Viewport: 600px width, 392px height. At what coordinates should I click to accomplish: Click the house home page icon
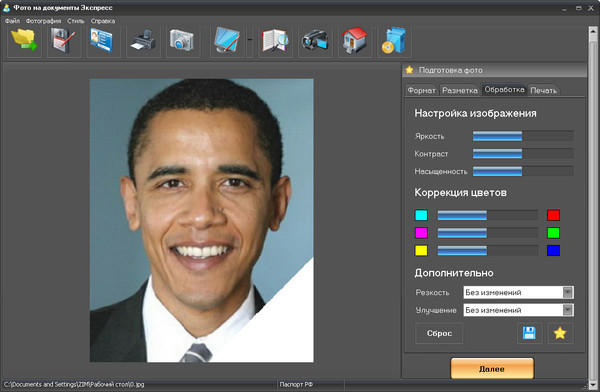pos(355,41)
